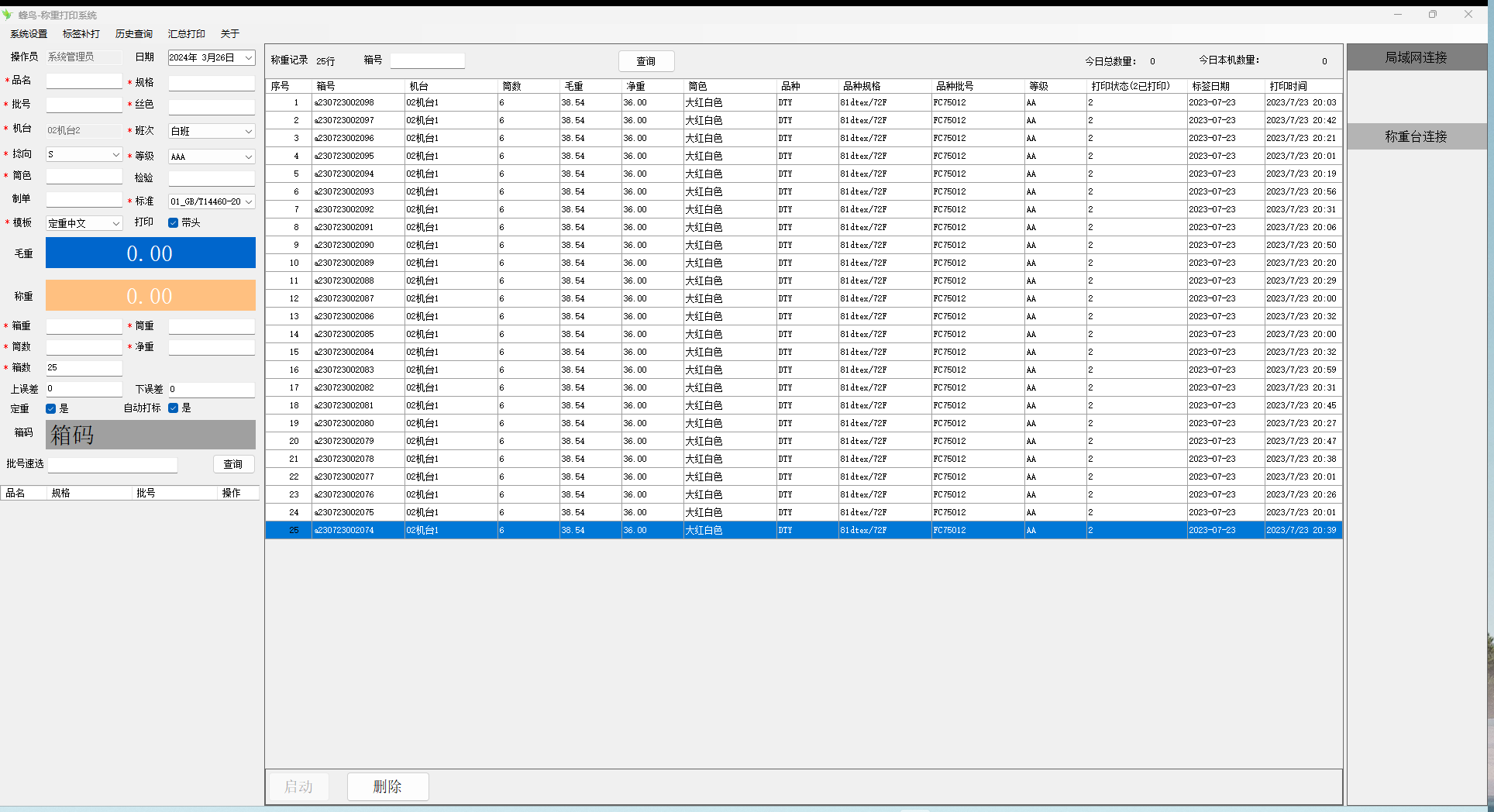Click the 删除 button
Image resolution: width=1494 pixels, height=812 pixels.
[387, 786]
